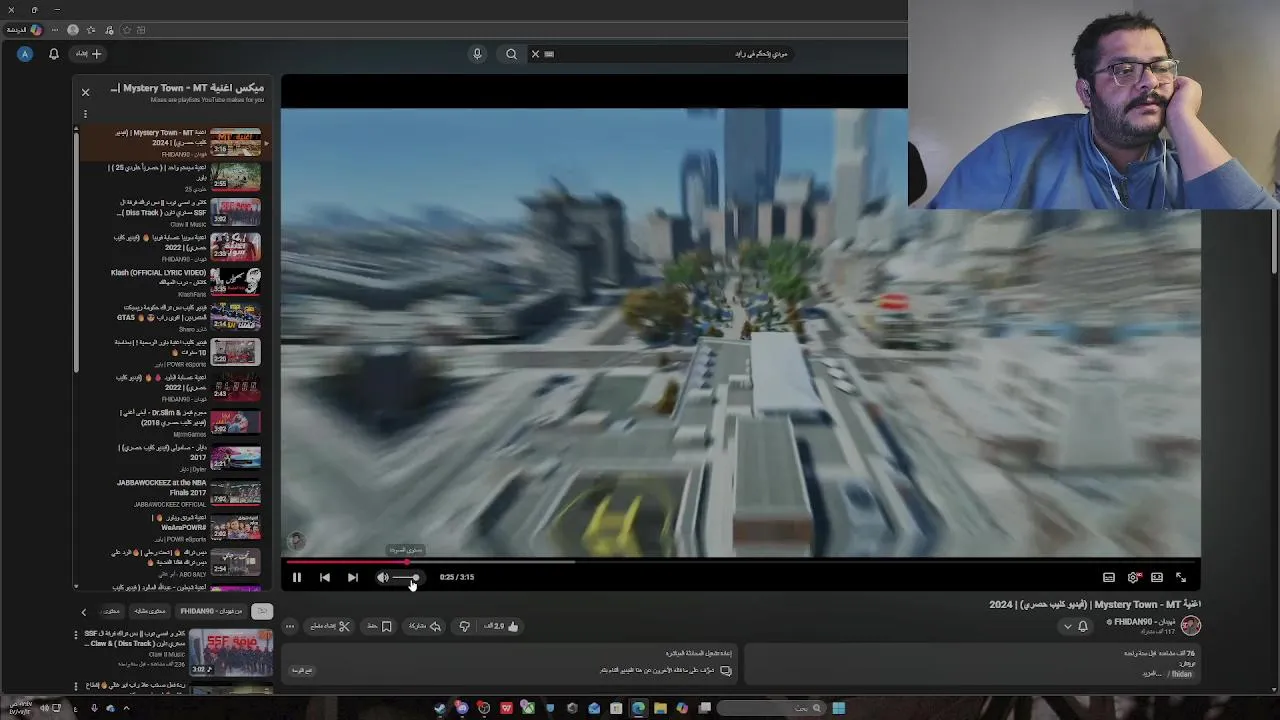Screen dimensions: 1280x720
Task: Open the Create button with plus sign
Action: tap(90, 54)
